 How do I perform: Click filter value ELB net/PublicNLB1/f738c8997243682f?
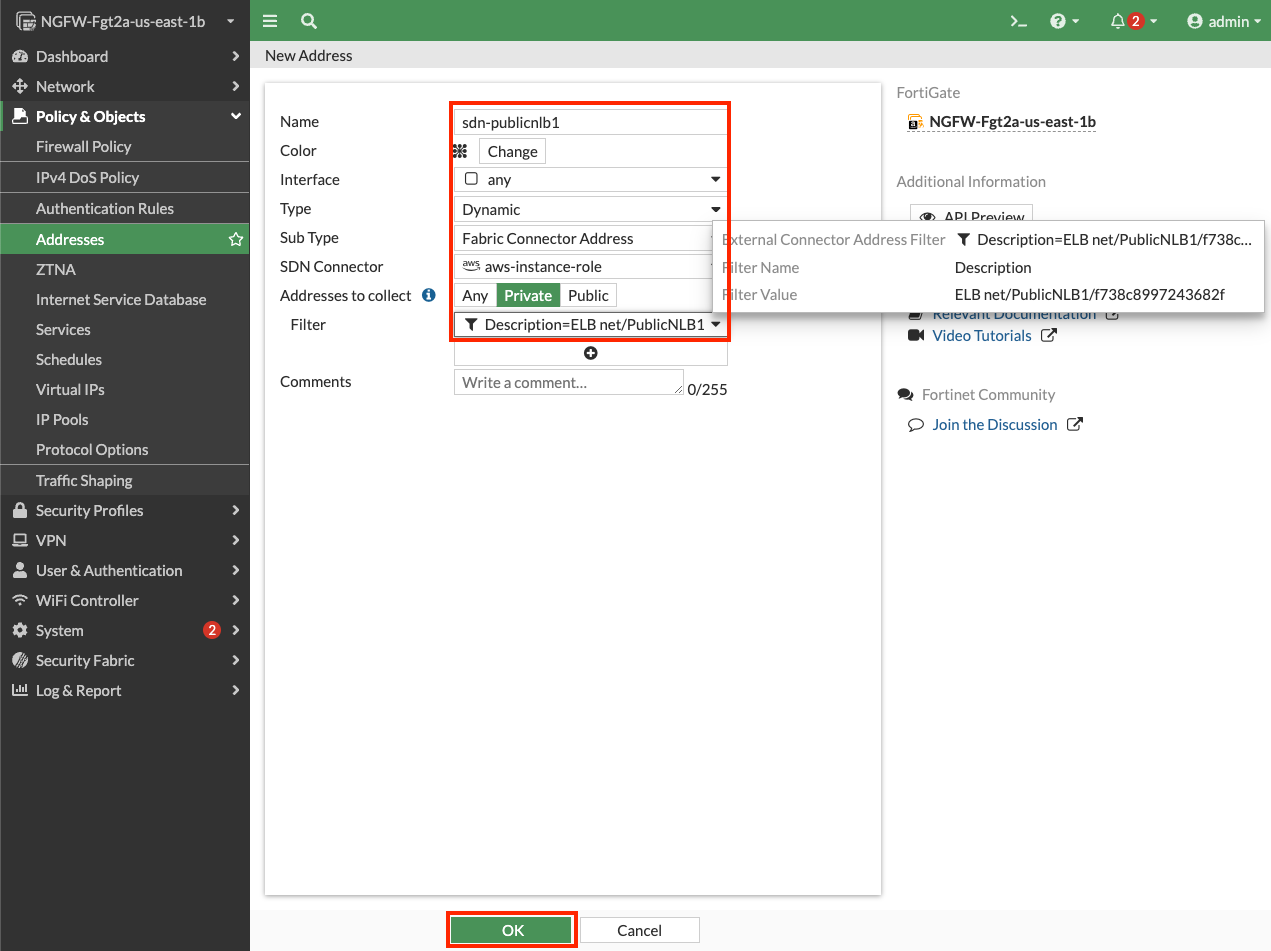(x=1090, y=294)
